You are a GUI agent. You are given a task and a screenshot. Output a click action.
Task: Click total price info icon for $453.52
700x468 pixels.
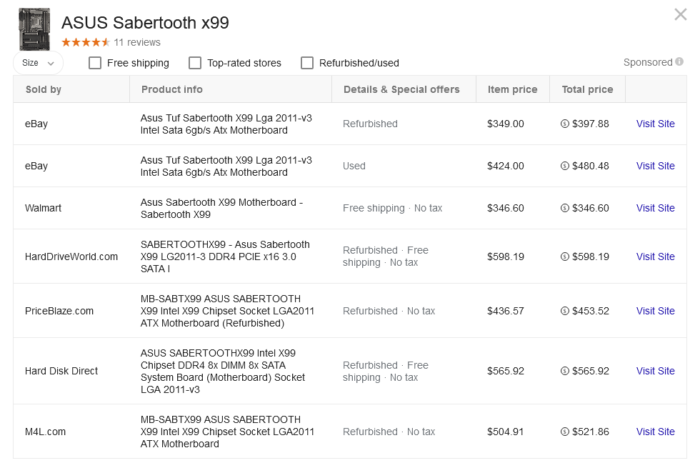click(566, 311)
